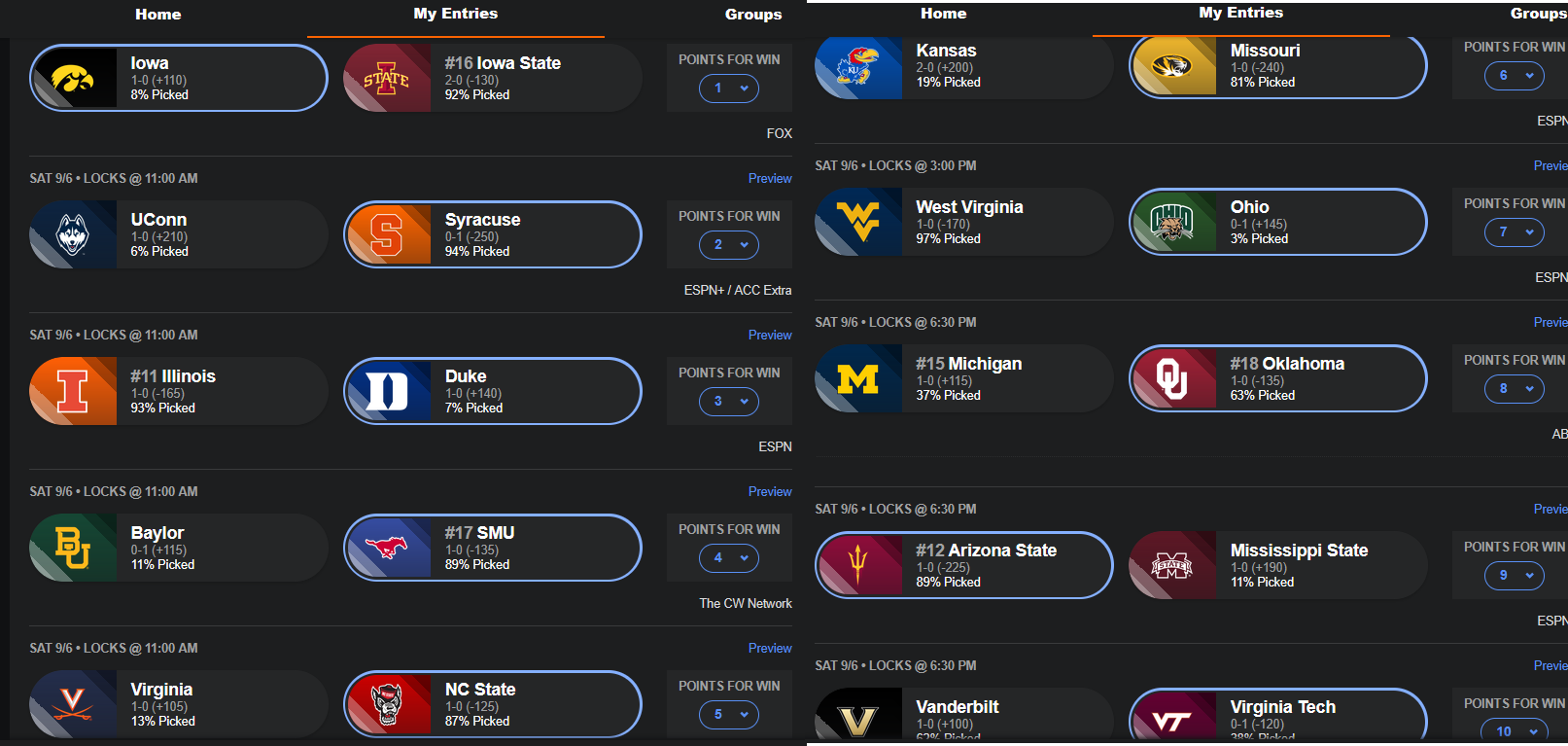
Task: Click the Iowa Hawkeyes logo
Action: pyautogui.click(x=75, y=78)
